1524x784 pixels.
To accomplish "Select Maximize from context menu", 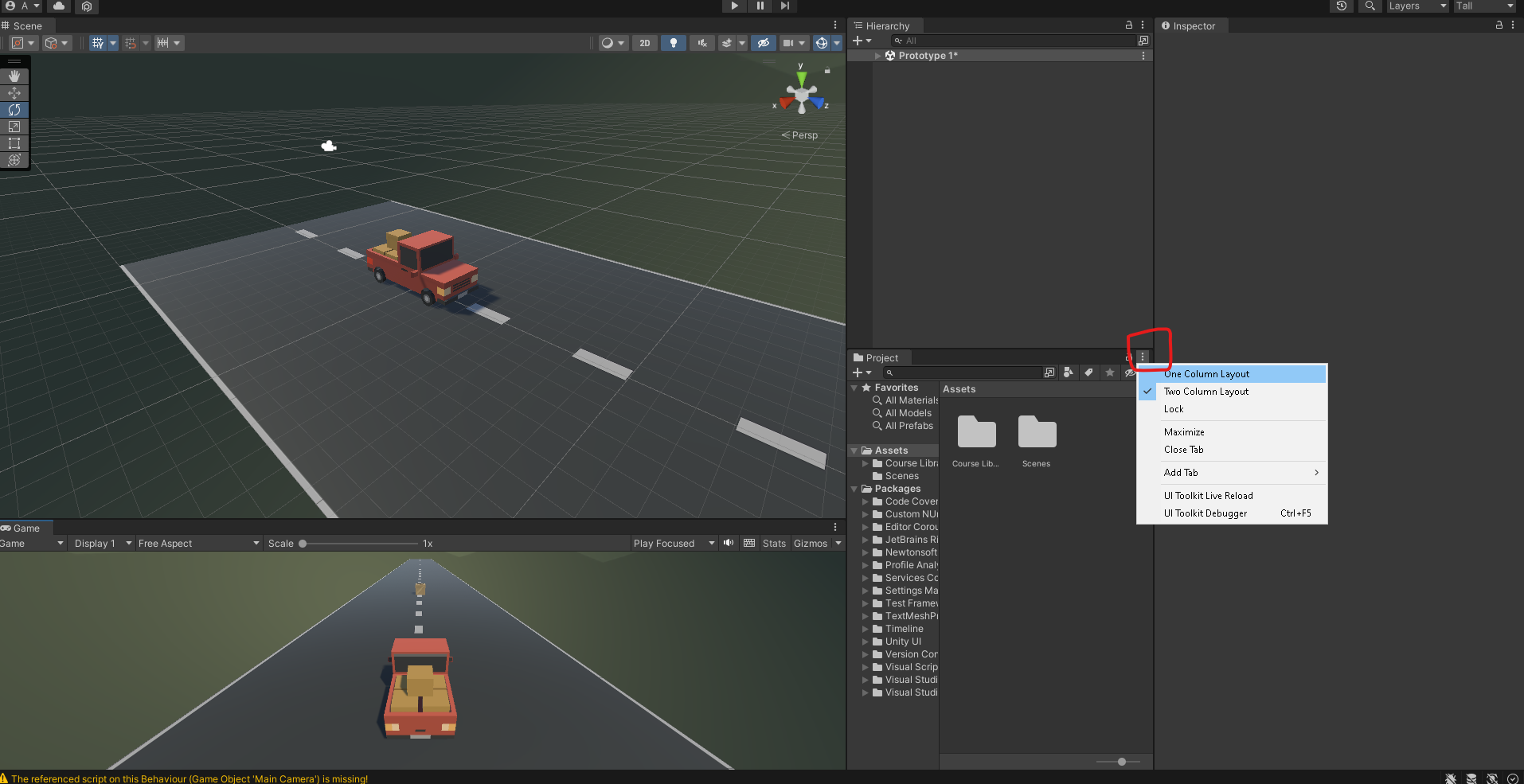I will coord(1232,432).
